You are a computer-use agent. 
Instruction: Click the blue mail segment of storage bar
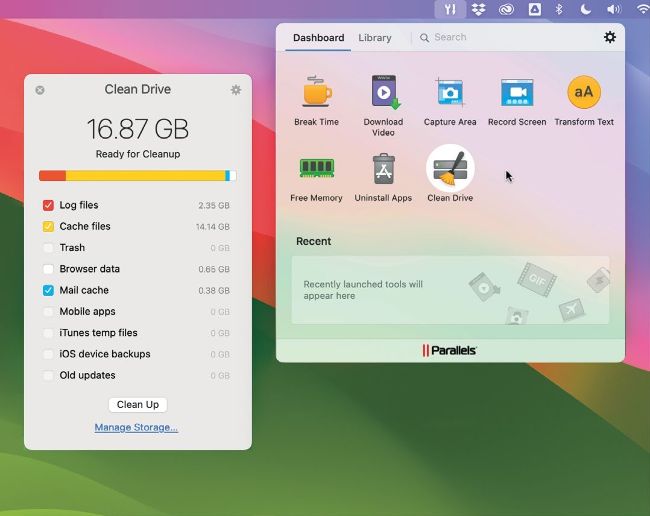pos(227,176)
